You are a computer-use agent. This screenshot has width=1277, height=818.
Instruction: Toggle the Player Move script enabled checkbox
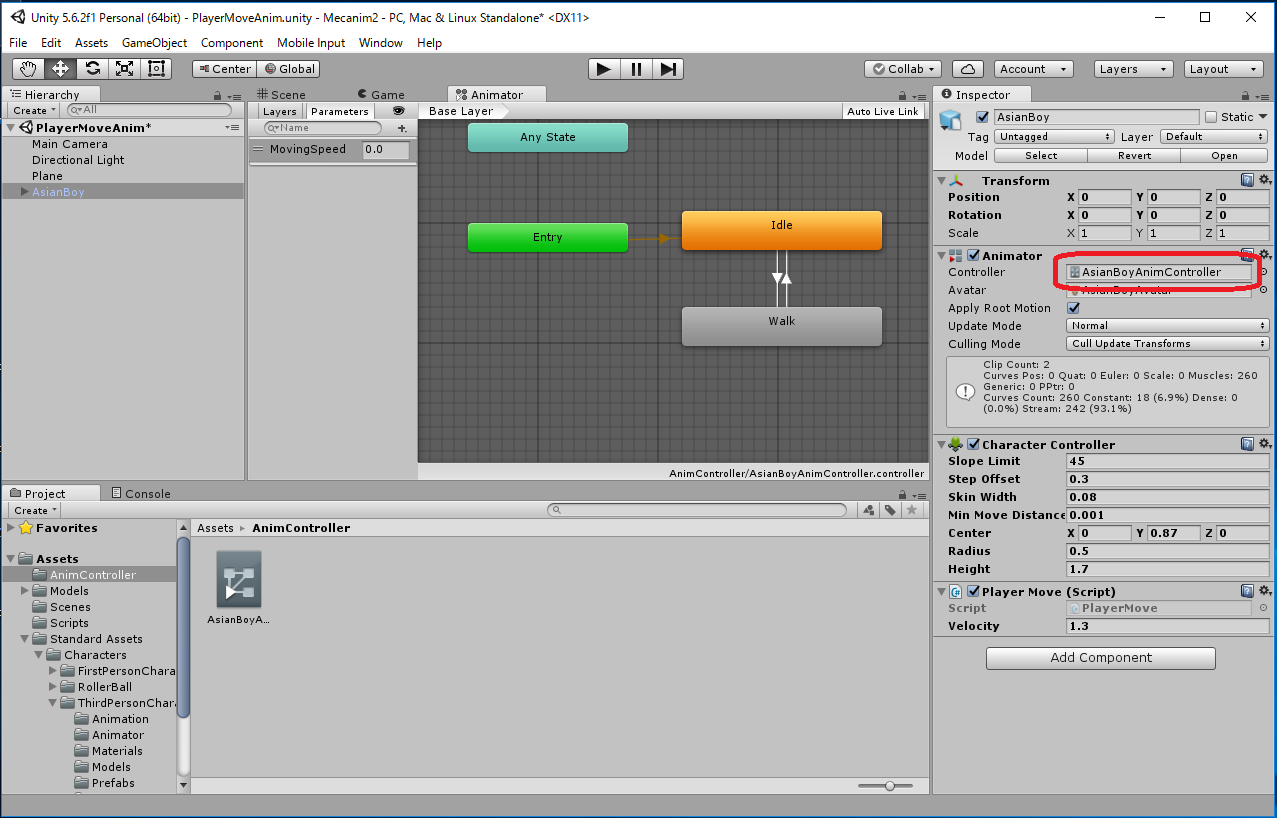pos(973,592)
